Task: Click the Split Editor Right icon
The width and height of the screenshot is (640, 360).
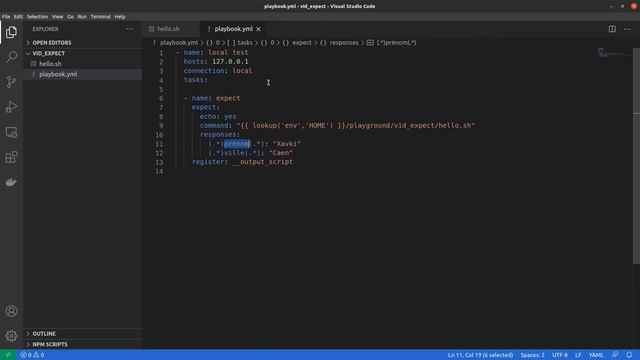Action: (612, 29)
